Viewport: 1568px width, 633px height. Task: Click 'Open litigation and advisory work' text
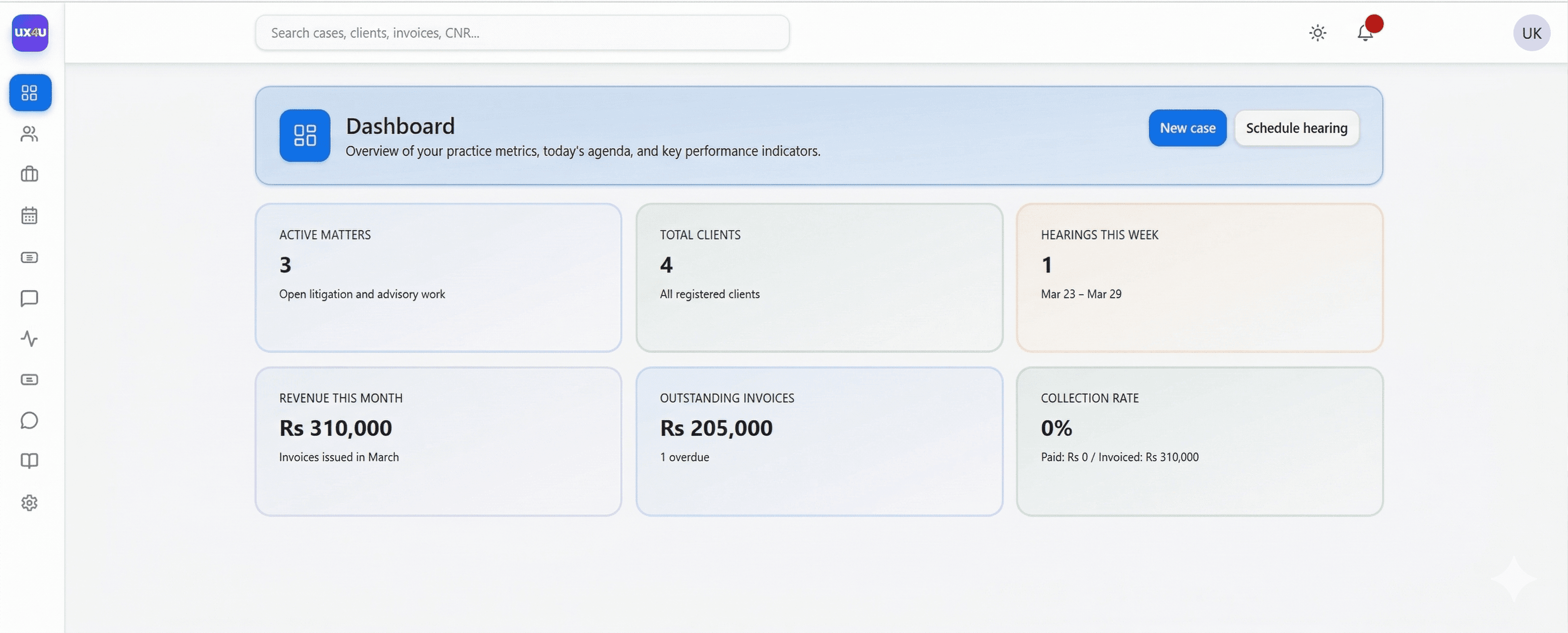tap(362, 294)
